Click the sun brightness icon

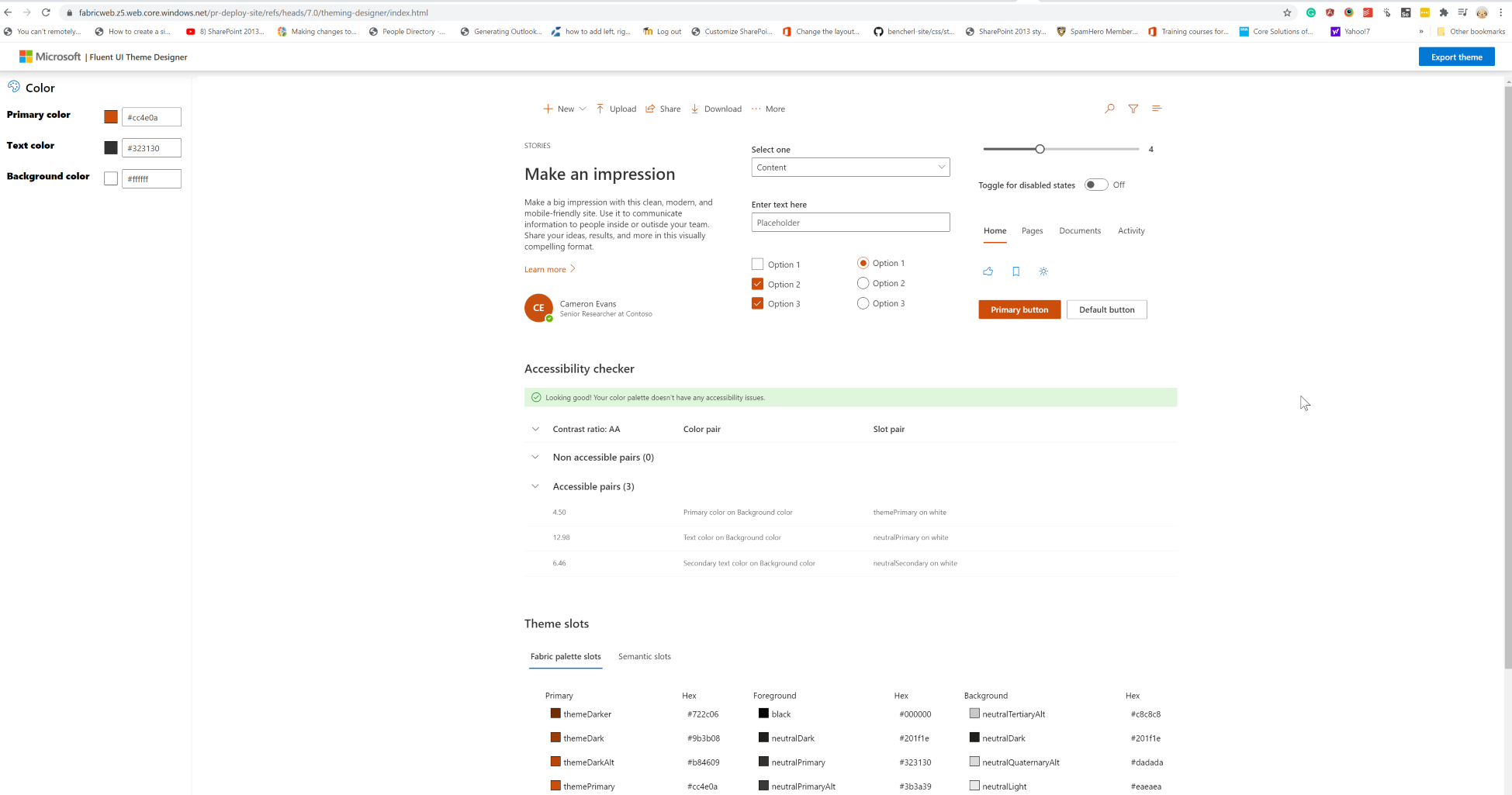click(x=1043, y=271)
